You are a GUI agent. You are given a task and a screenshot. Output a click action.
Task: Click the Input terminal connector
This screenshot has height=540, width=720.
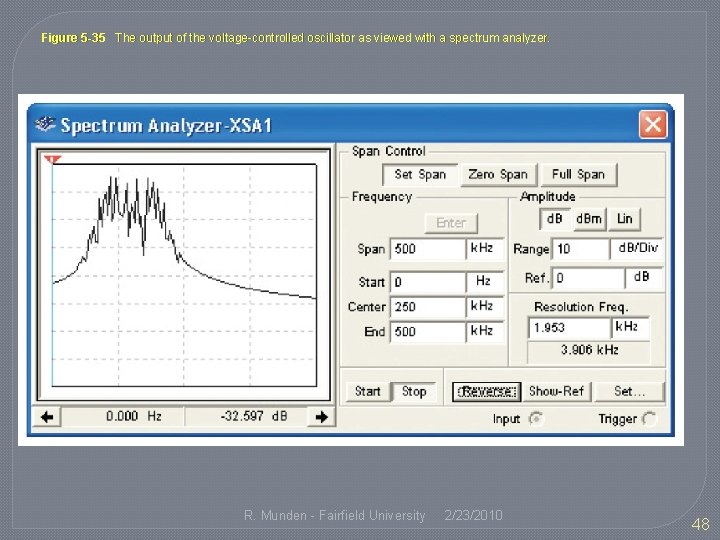536,419
